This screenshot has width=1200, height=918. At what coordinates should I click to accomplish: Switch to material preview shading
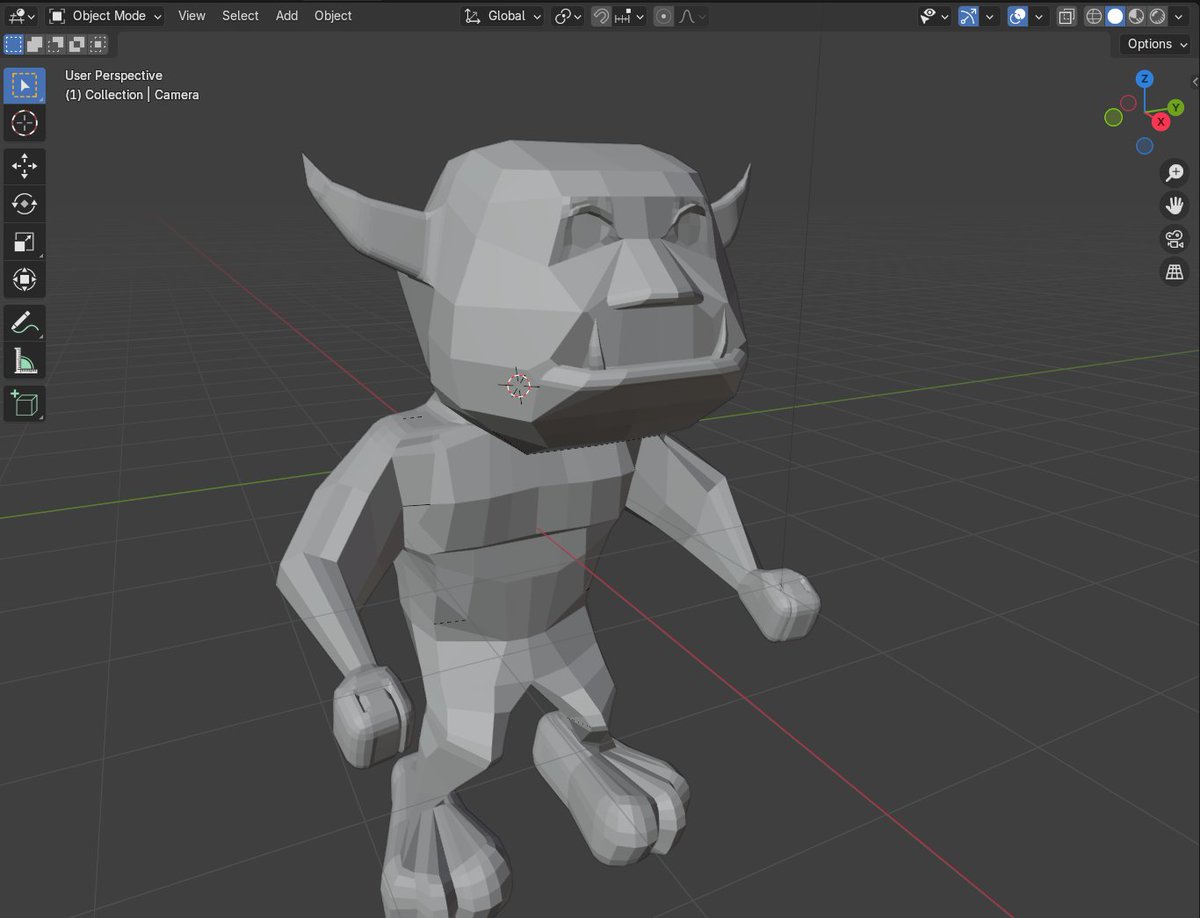[x=1135, y=16]
